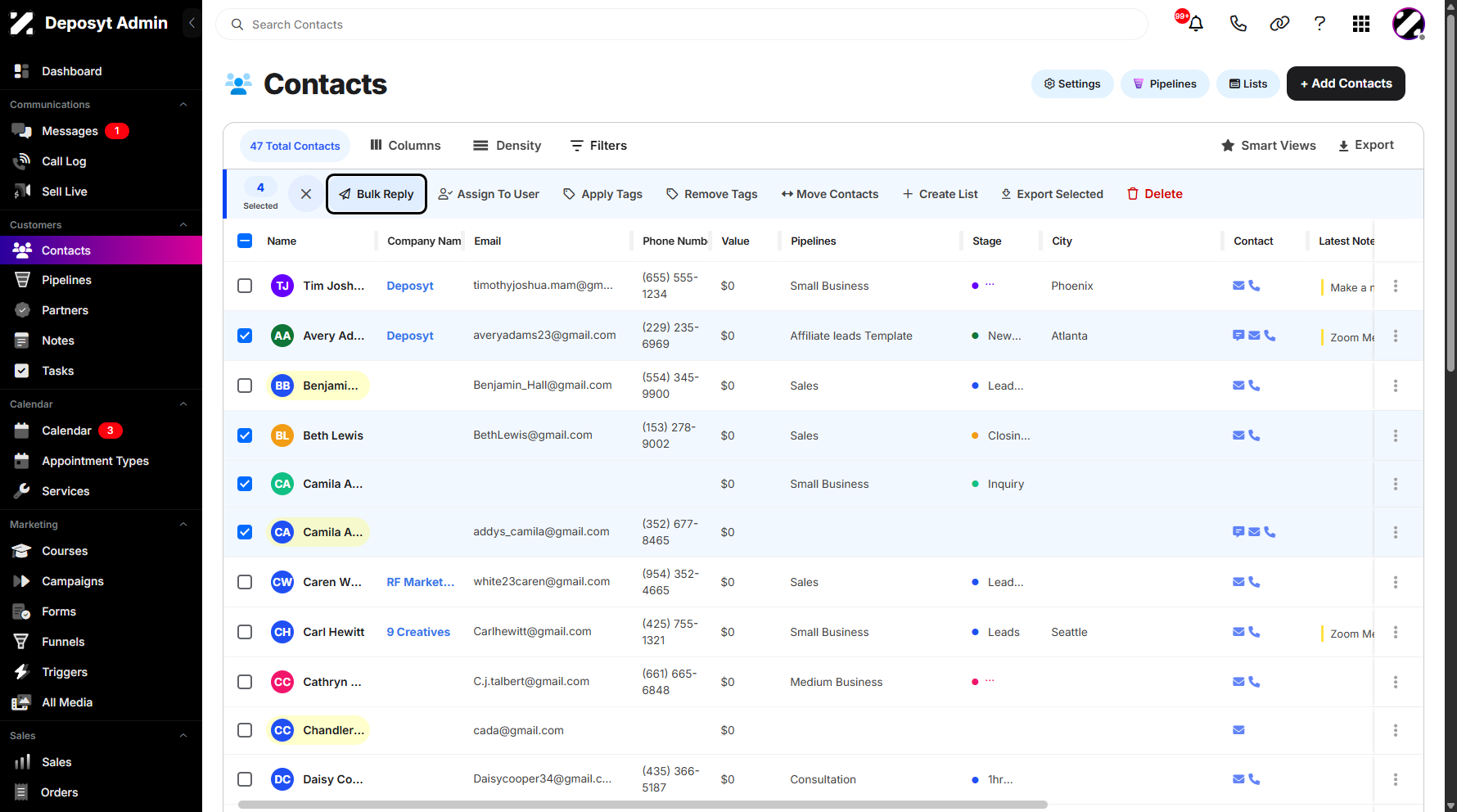
Task: Click the page vertical scrollbar thumb
Action: [1450, 192]
